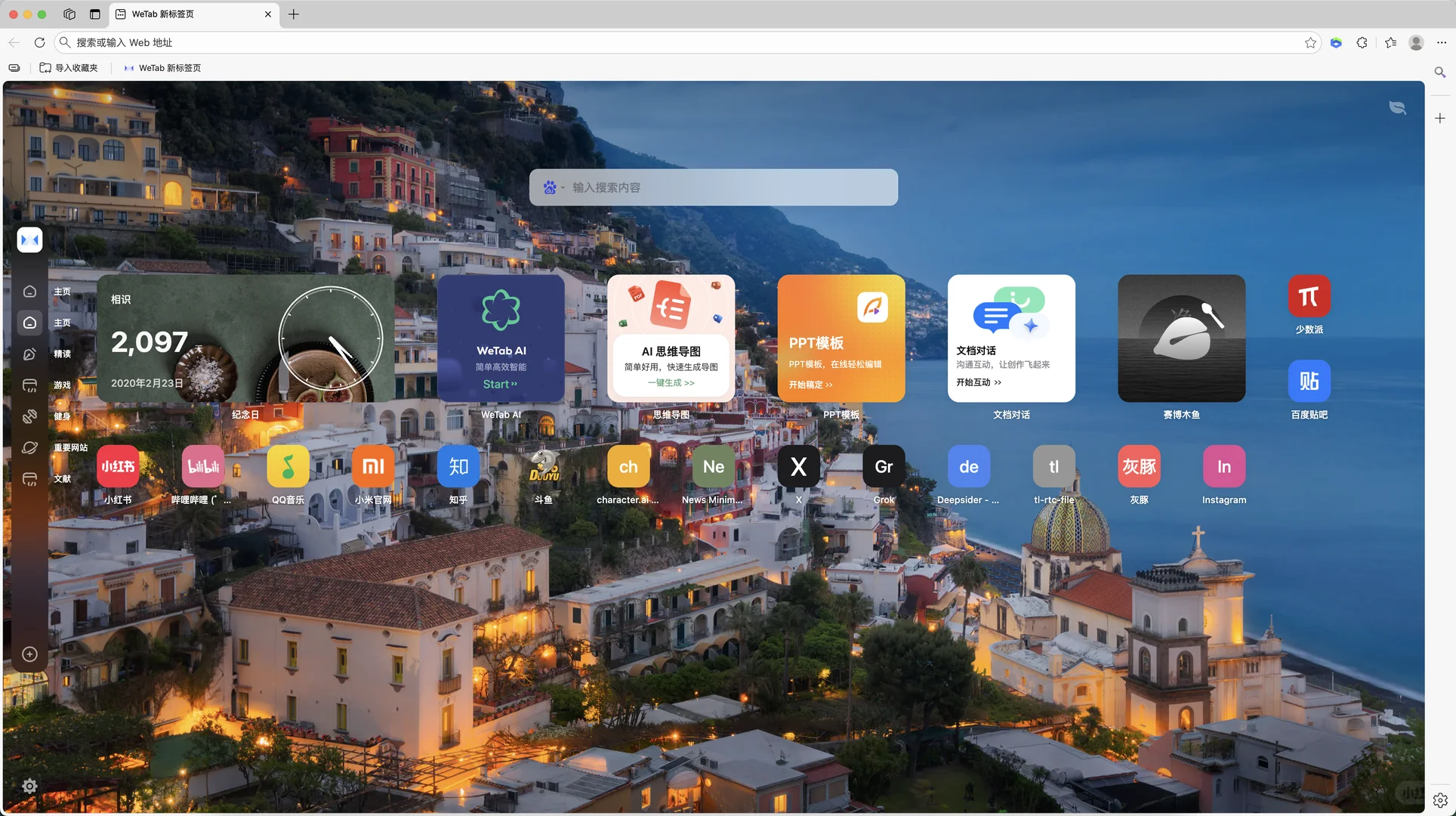The height and width of the screenshot is (816, 1456).
Task: Launch the QQ音乐 shortcut
Action: (x=288, y=466)
